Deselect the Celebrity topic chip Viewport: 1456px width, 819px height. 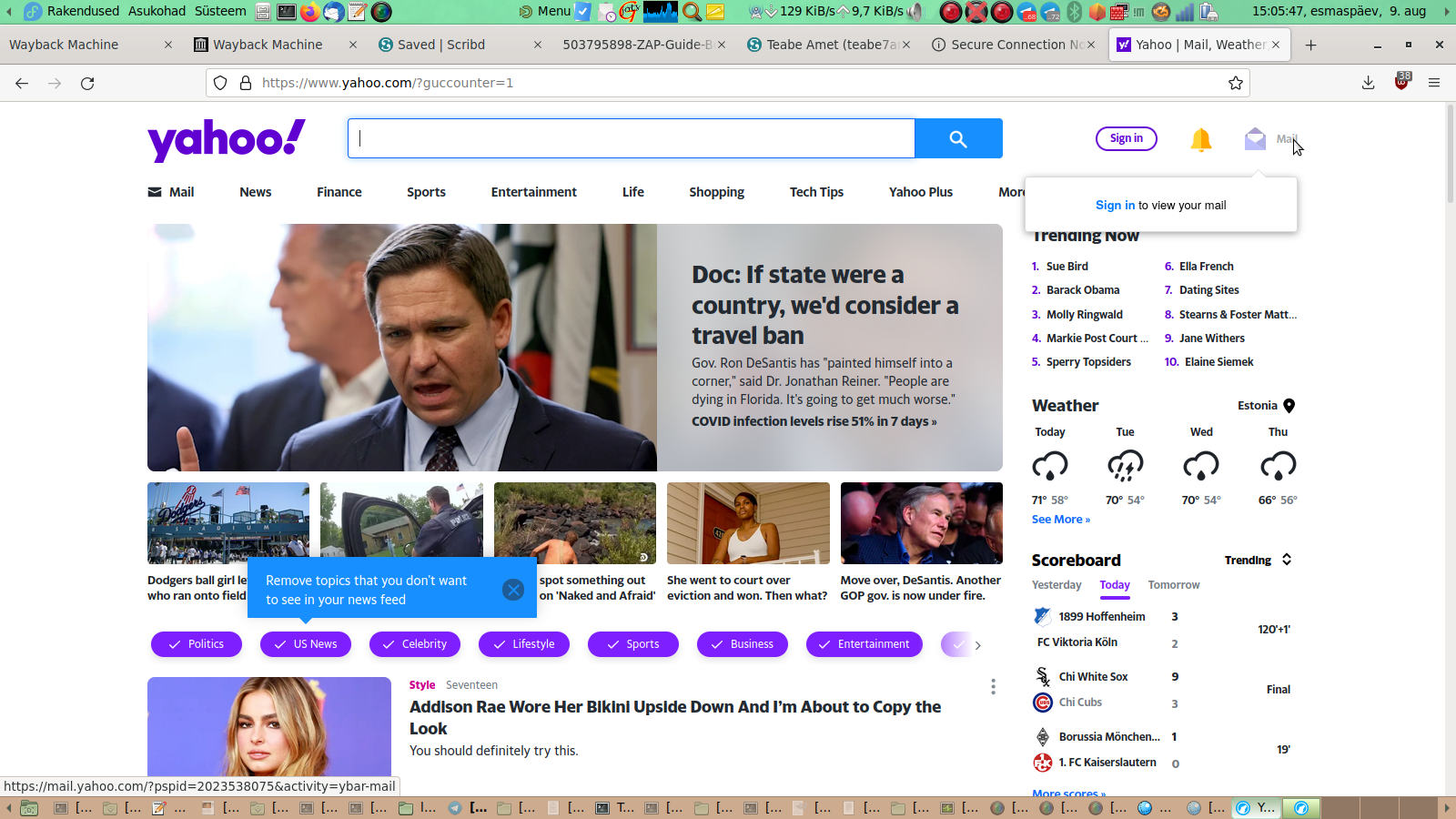click(x=415, y=644)
